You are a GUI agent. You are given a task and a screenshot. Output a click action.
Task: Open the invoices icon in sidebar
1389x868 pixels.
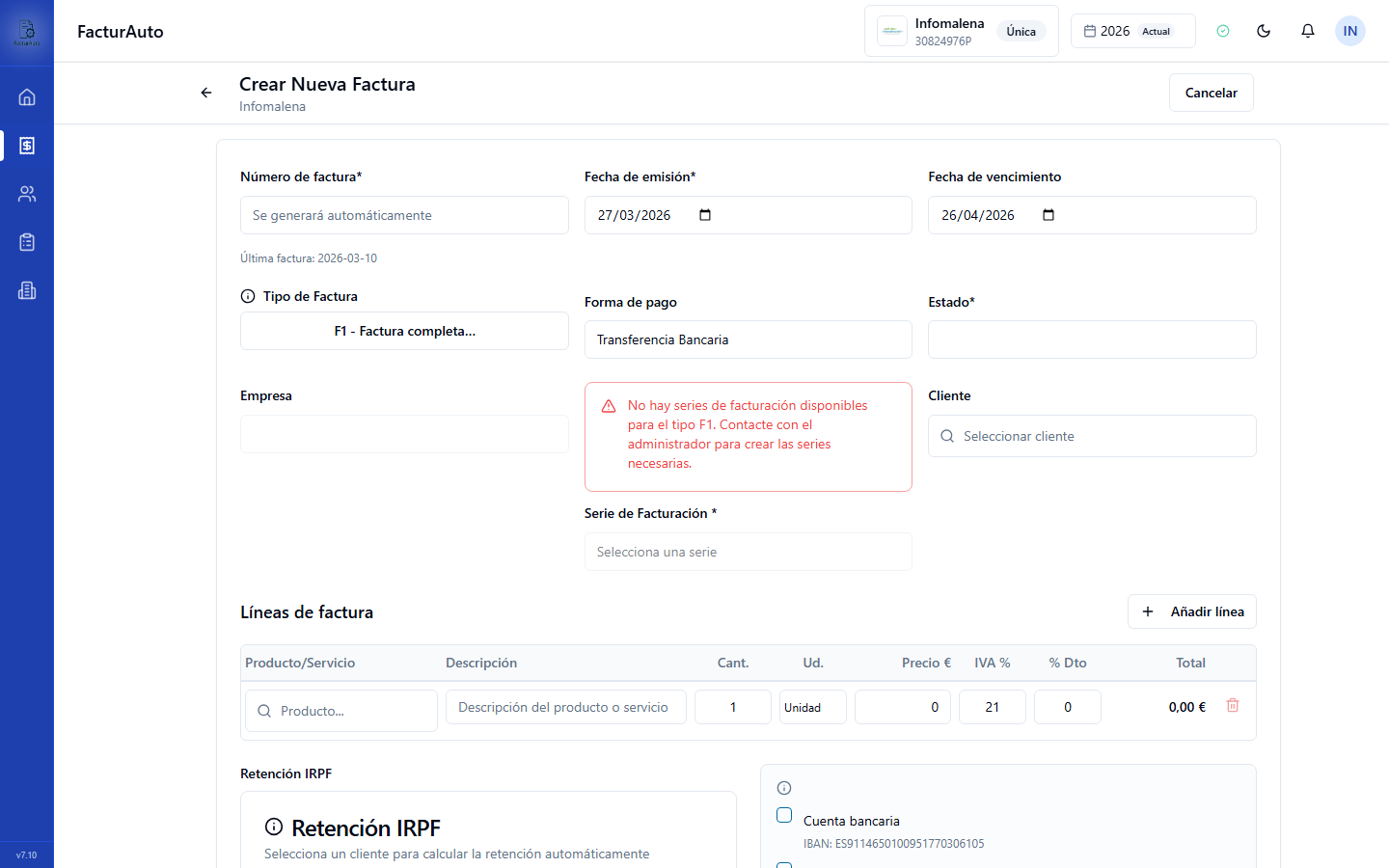[x=27, y=146]
